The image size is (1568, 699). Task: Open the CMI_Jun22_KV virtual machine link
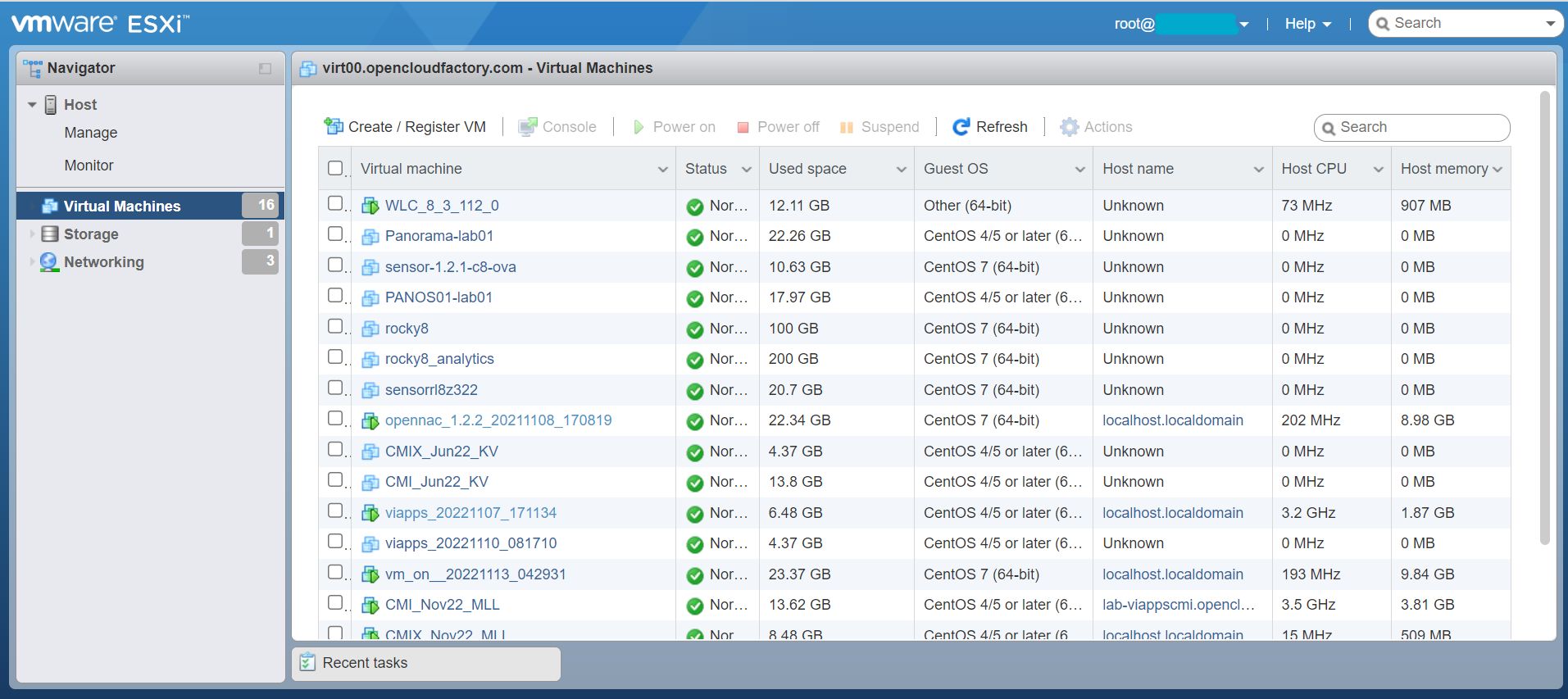[436, 482]
